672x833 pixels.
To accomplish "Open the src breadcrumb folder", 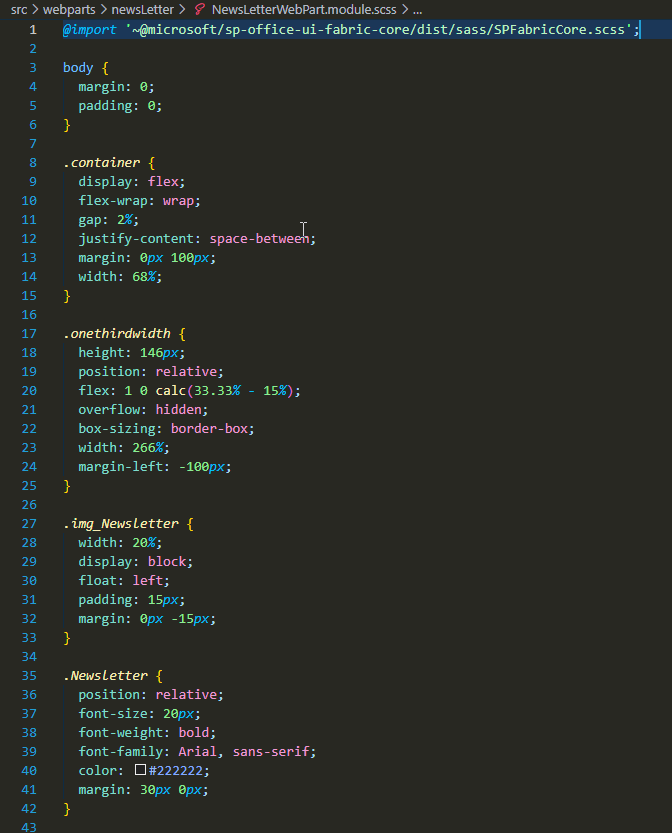I will coord(18,9).
